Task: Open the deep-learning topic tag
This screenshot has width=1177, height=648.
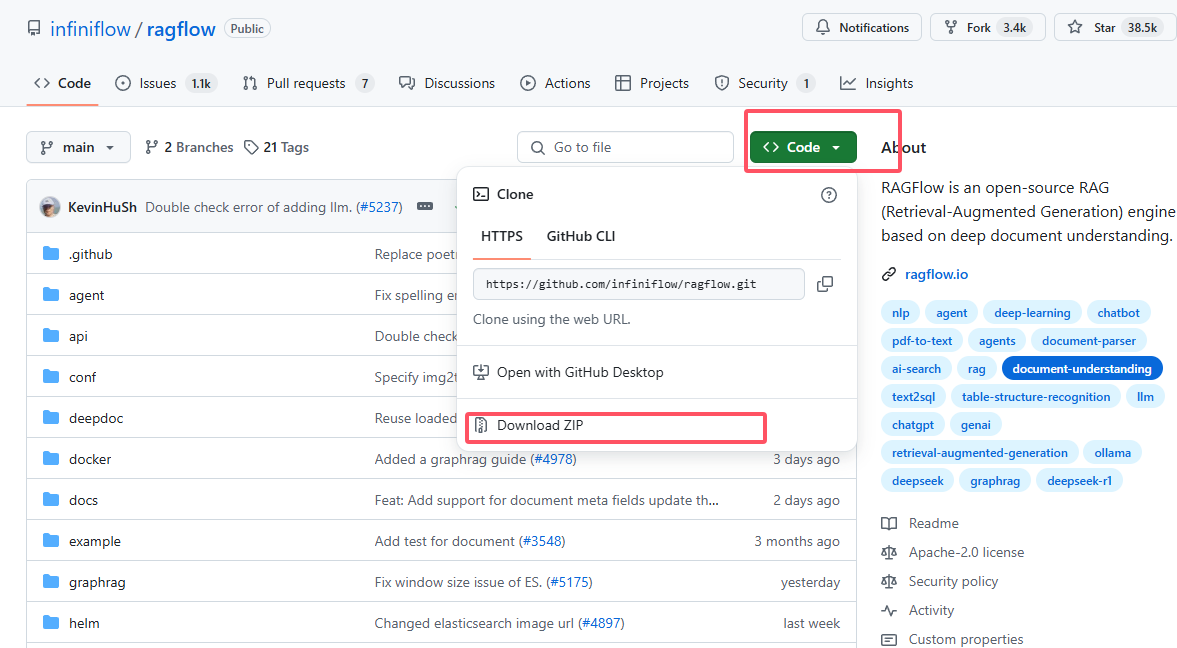Action: point(1032,313)
